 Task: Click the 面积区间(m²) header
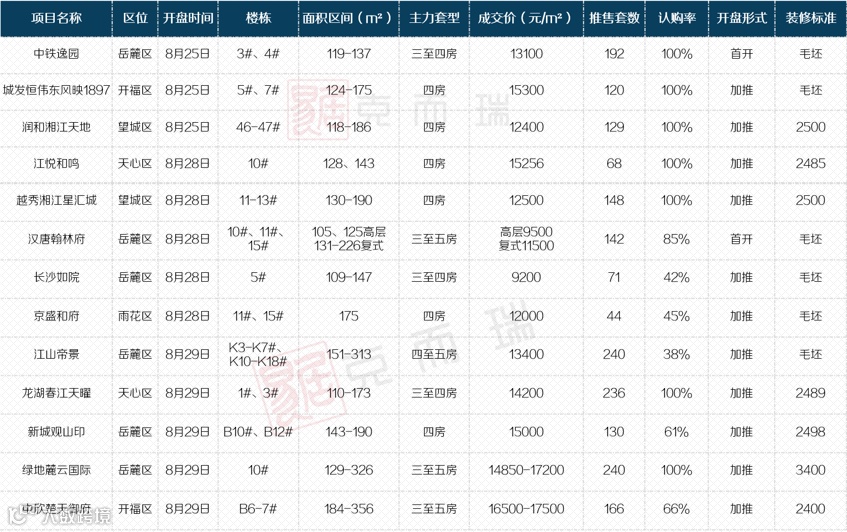click(348, 18)
